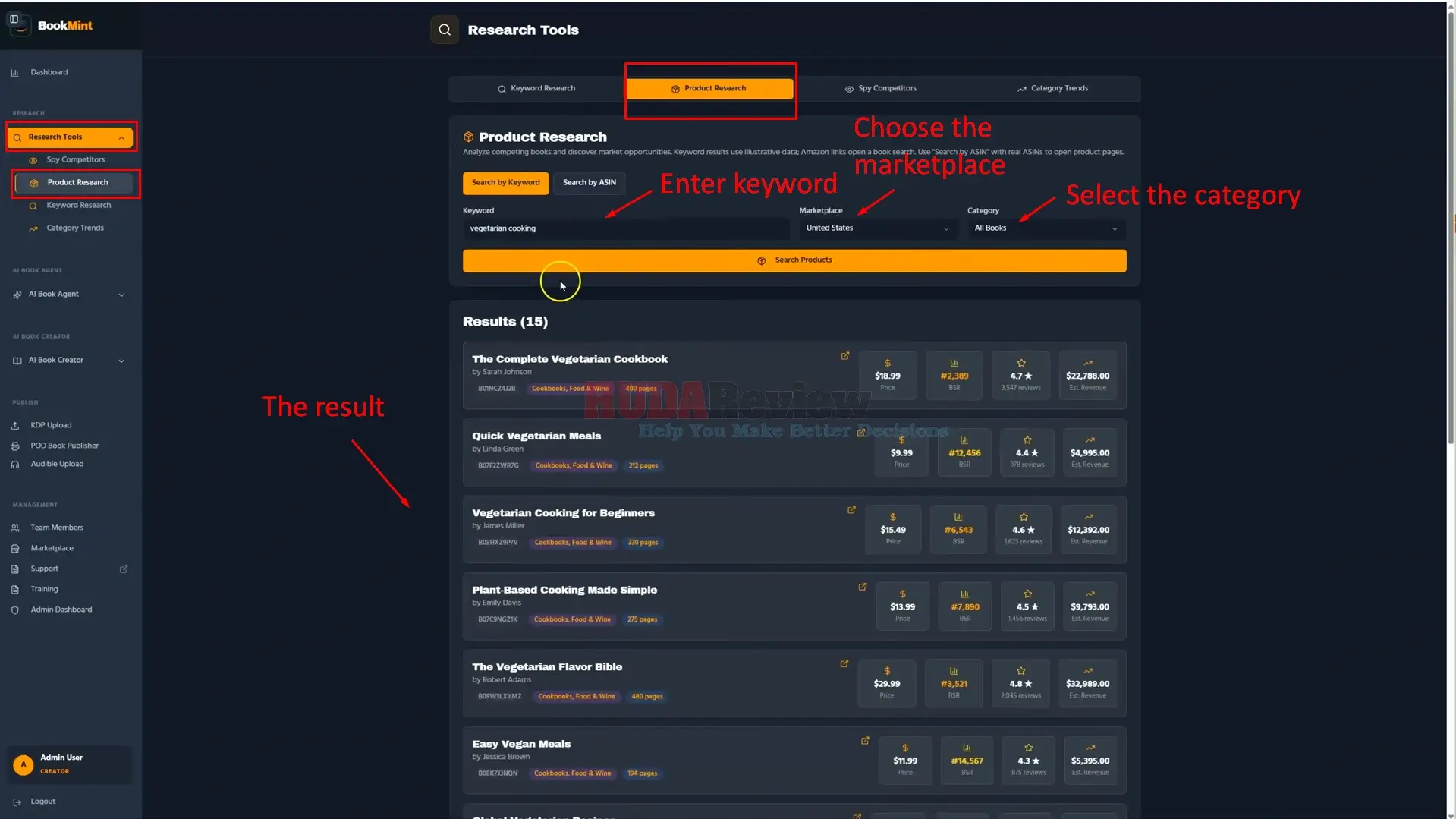Image resolution: width=1456 pixels, height=819 pixels.
Task: Open Spy Competitors in sidebar
Action: 74,159
